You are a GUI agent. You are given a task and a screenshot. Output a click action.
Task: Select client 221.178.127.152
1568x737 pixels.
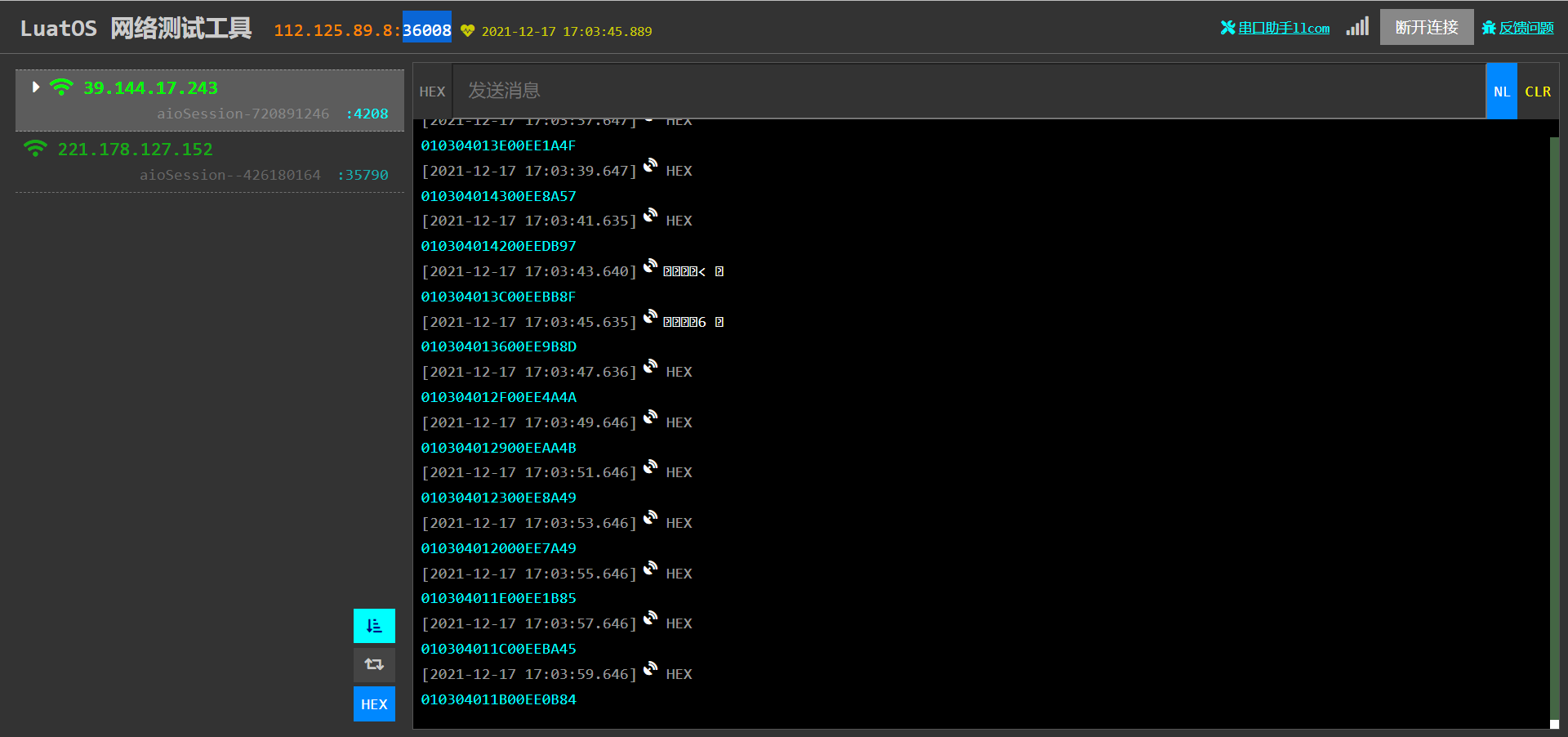pos(210,162)
